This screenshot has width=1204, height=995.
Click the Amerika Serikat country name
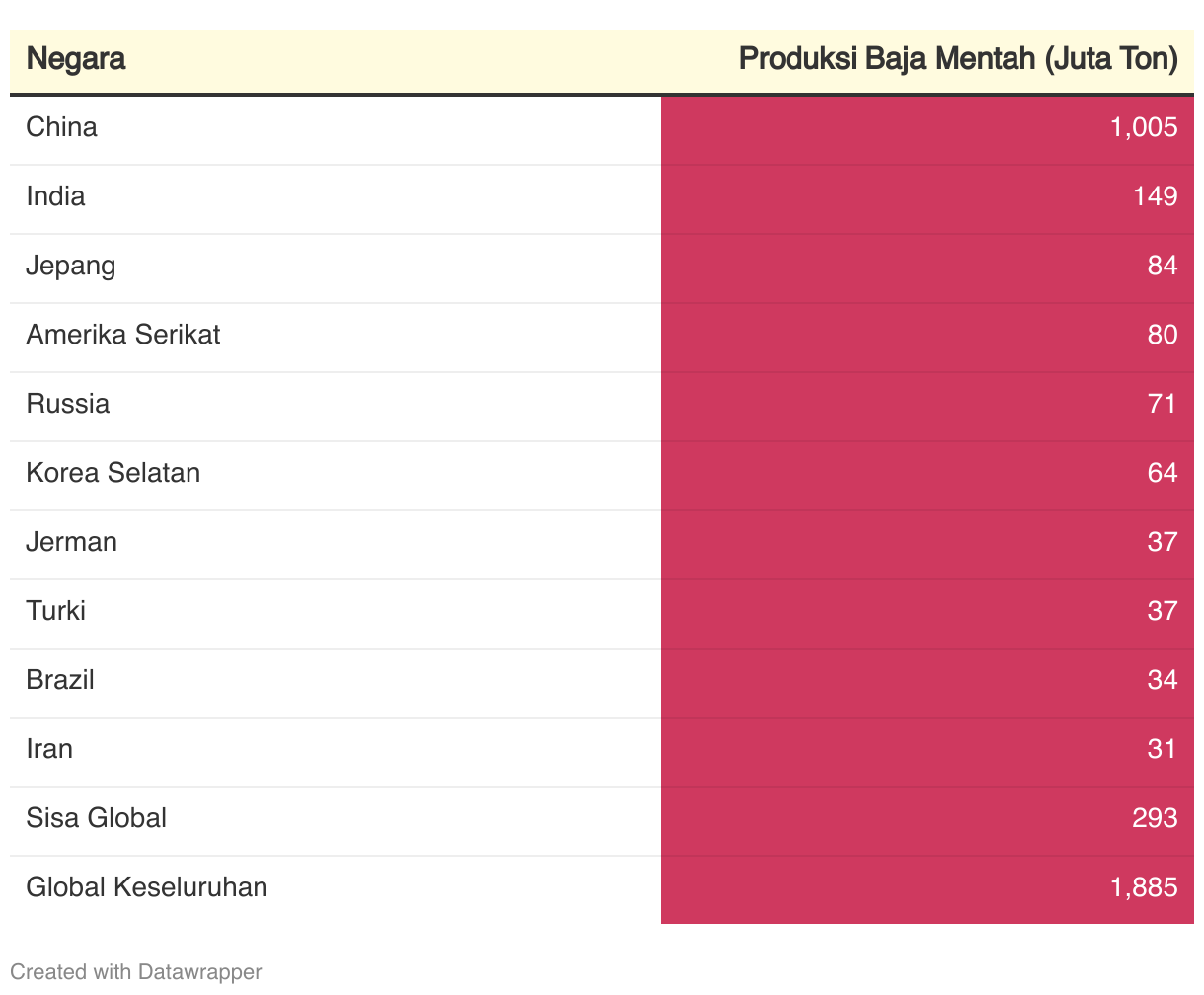[123, 335]
